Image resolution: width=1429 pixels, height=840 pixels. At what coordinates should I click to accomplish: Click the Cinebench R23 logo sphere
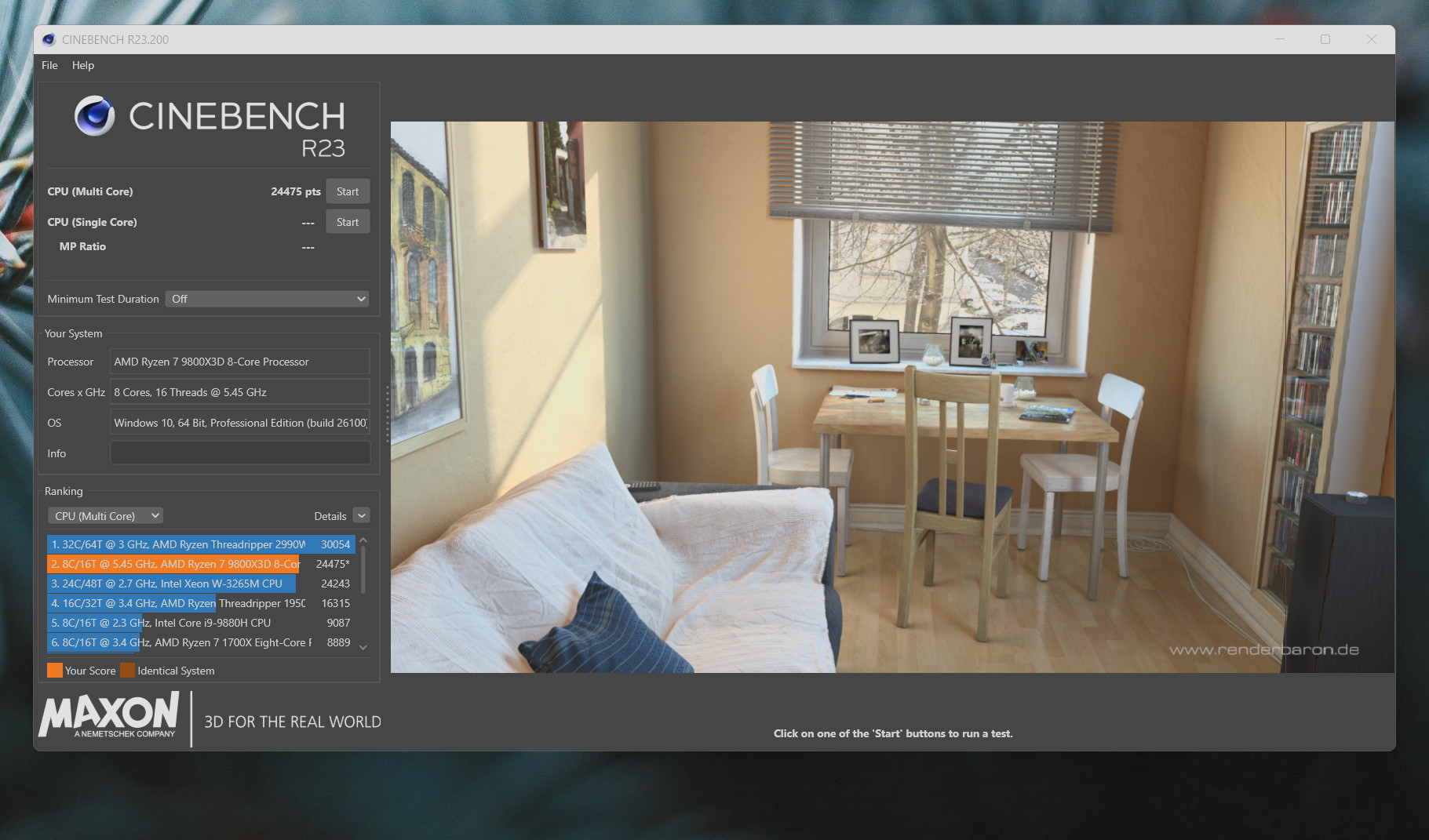coord(95,116)
